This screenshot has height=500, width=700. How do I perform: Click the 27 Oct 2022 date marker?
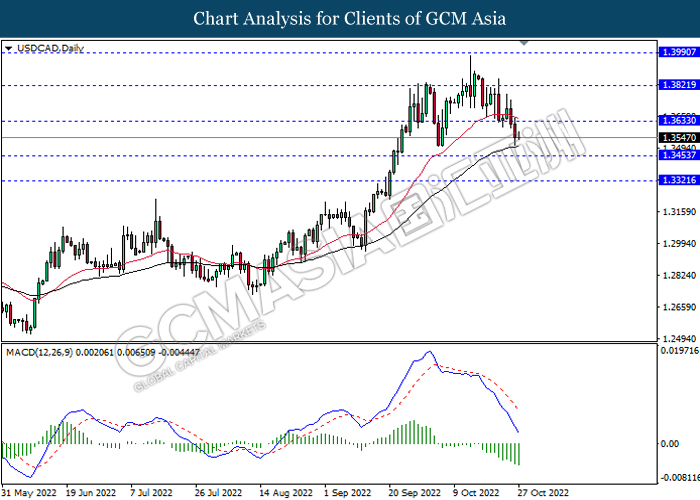point(543,493)
